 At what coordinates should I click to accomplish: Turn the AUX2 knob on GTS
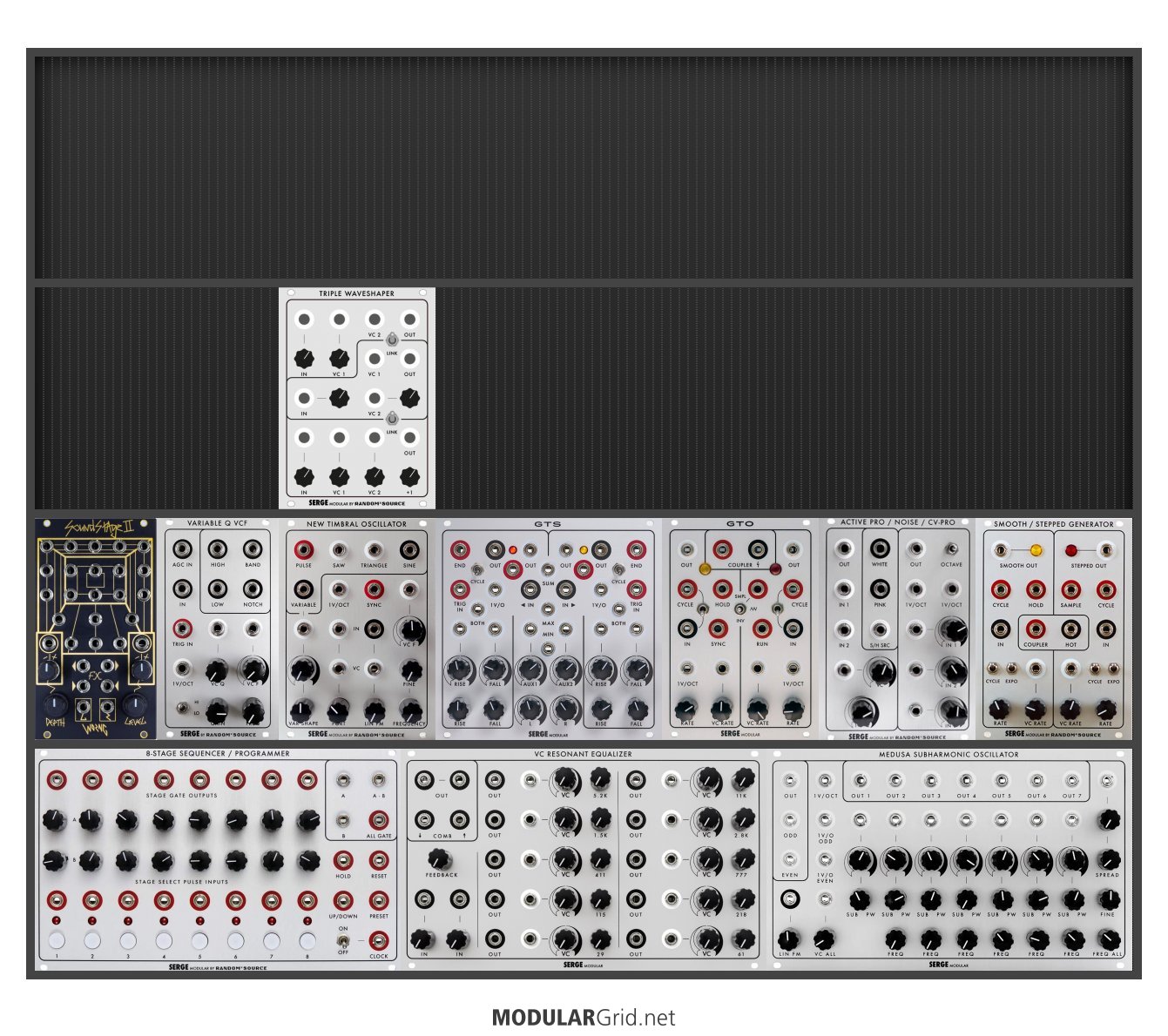pos(565,669)
